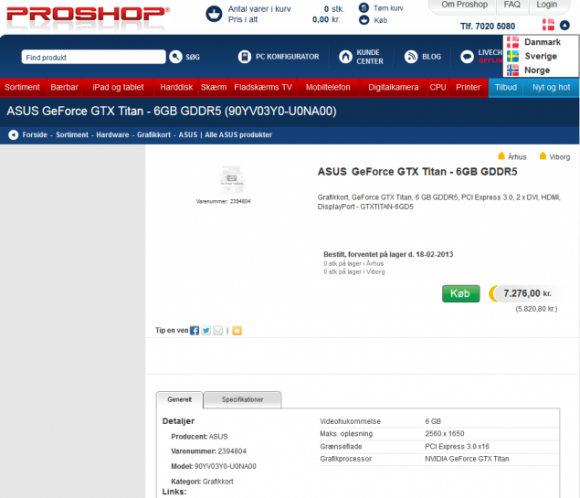Open Mobiltelefon category
Screen dimensions: 580x498
(x=328, y=87)
